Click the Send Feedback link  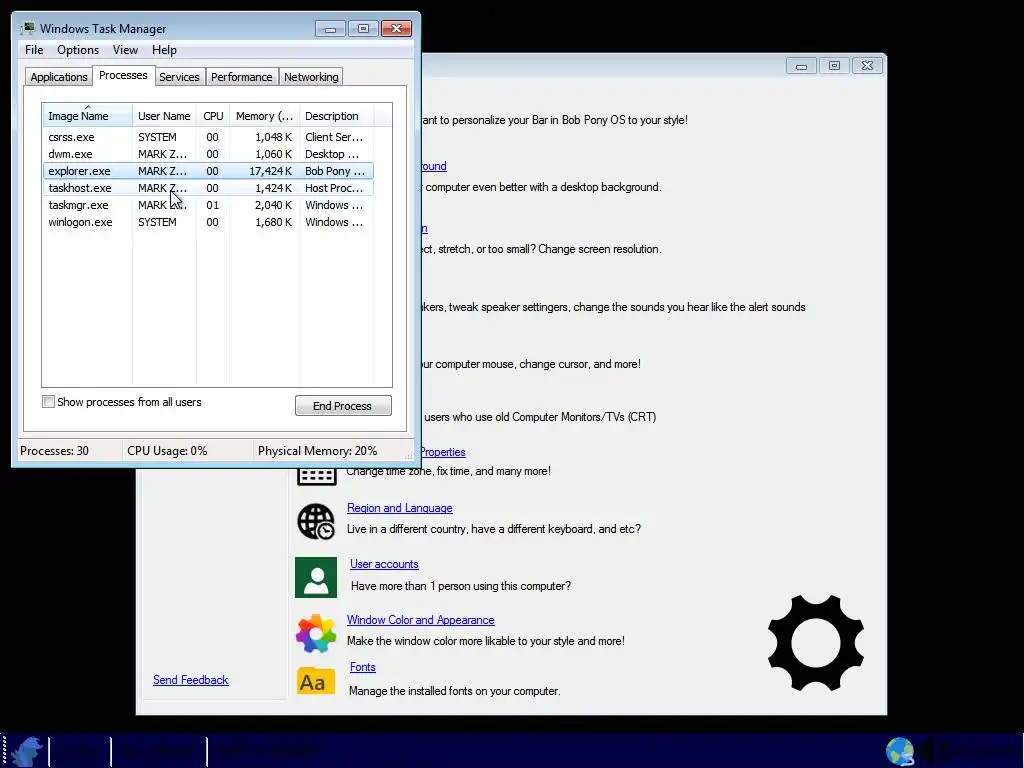[x=191, y=680]
